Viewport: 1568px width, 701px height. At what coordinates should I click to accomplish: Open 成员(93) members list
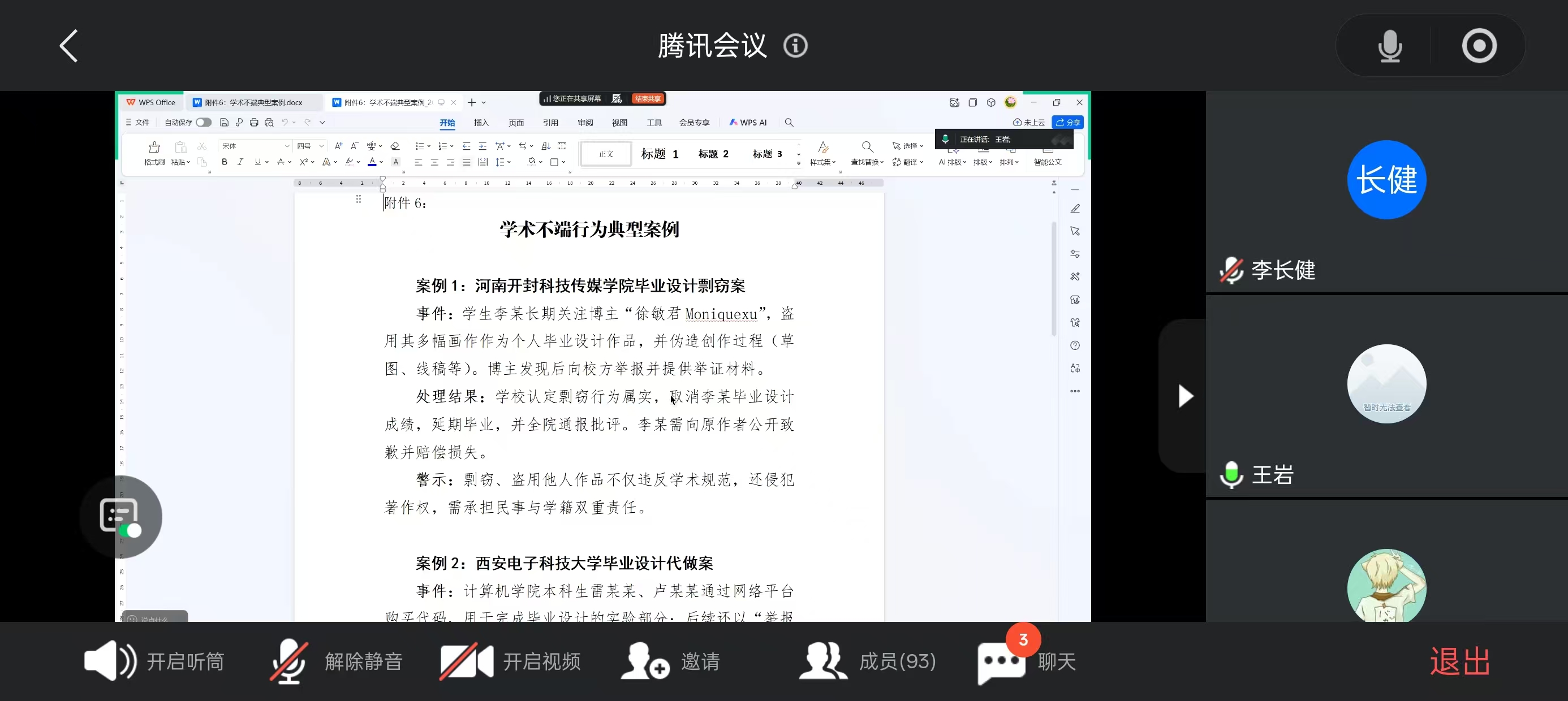tap(868, 661)
